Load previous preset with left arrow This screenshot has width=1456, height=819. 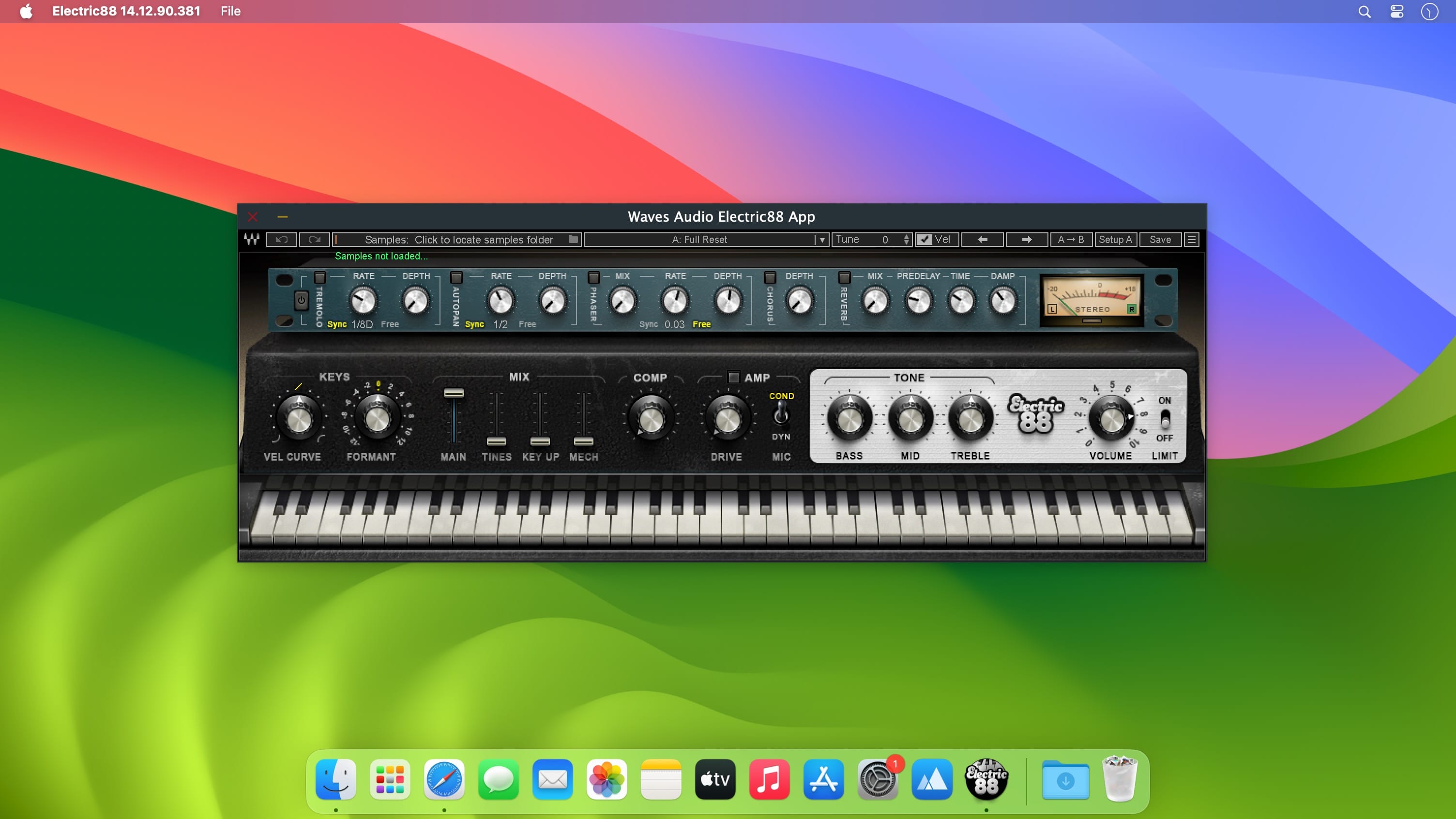(982, 239)
